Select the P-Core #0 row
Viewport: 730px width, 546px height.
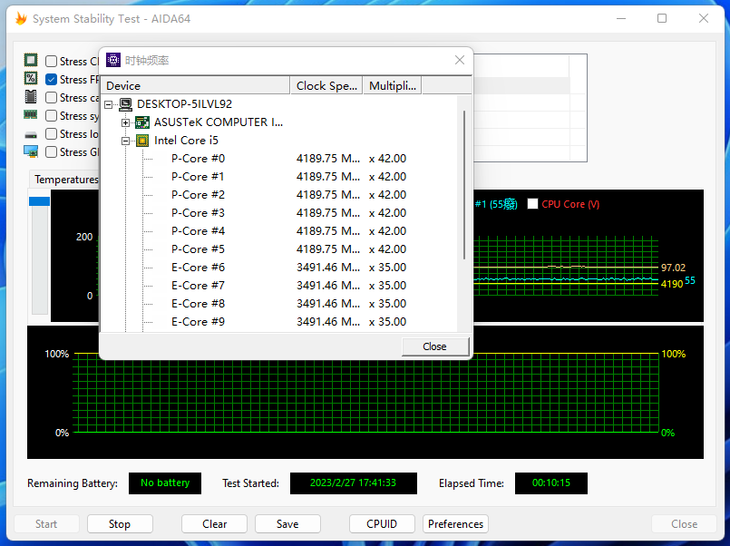278,159
